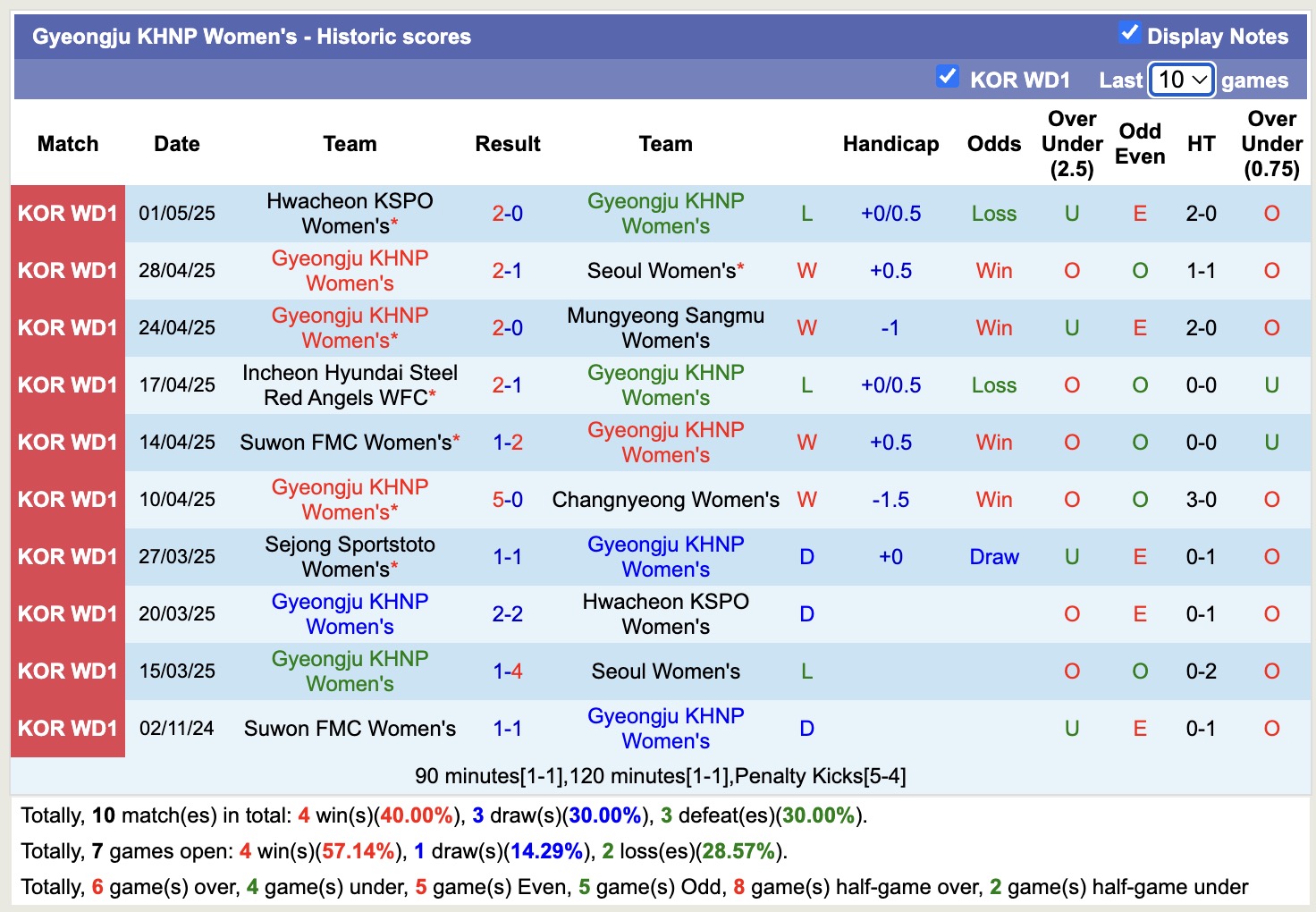Screen dimensions: 1316x912
Task: Click the Gyeongju KHNP Women's title header
Action: (250, 36)
